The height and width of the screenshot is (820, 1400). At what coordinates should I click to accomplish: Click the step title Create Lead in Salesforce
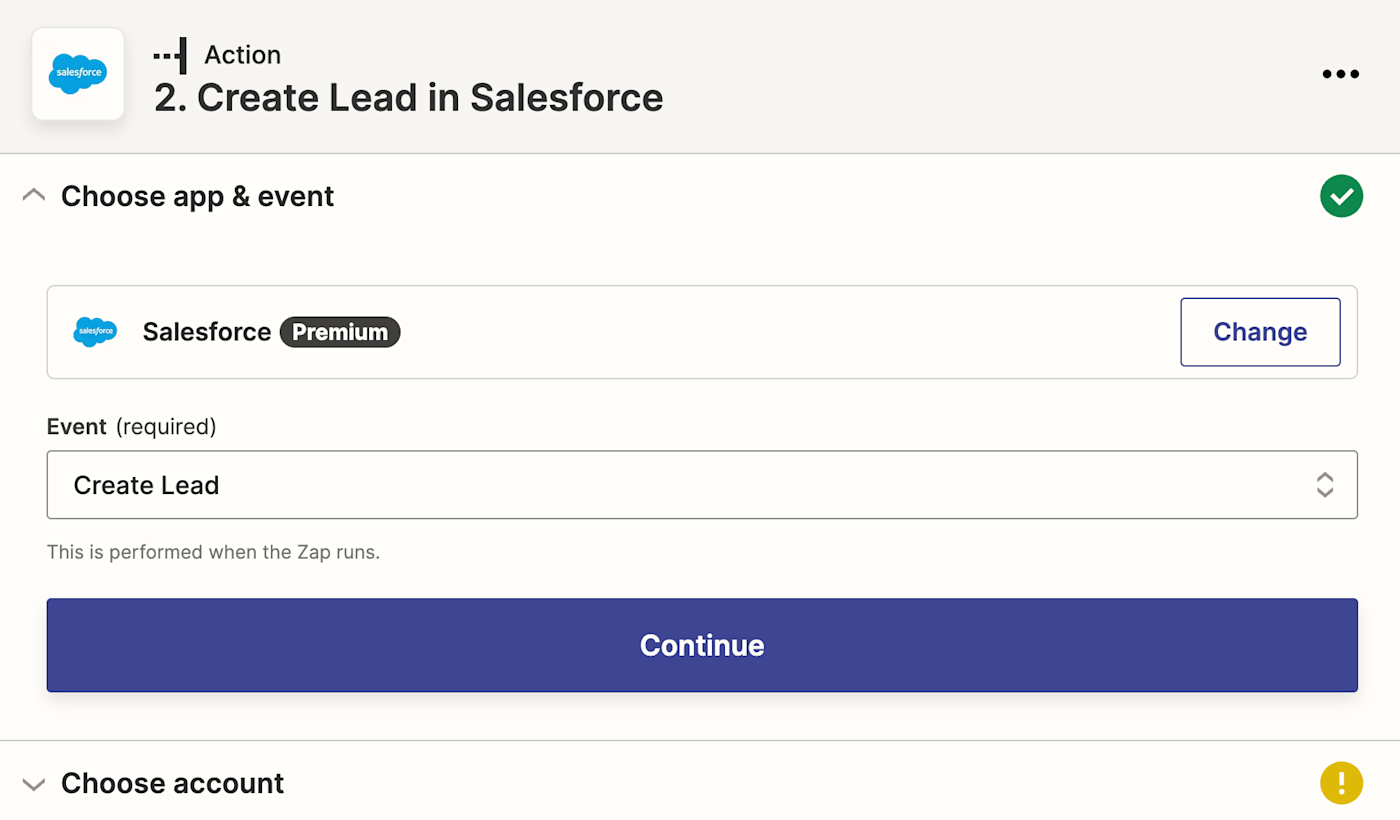(x=408, y=98)
